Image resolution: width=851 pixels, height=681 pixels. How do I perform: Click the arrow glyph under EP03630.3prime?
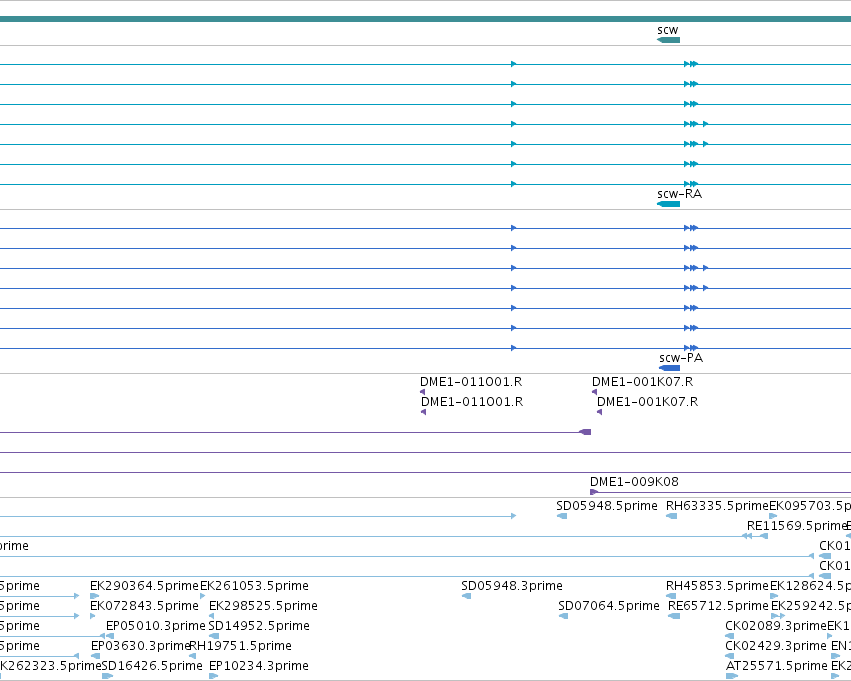click(x=96, y=656)
